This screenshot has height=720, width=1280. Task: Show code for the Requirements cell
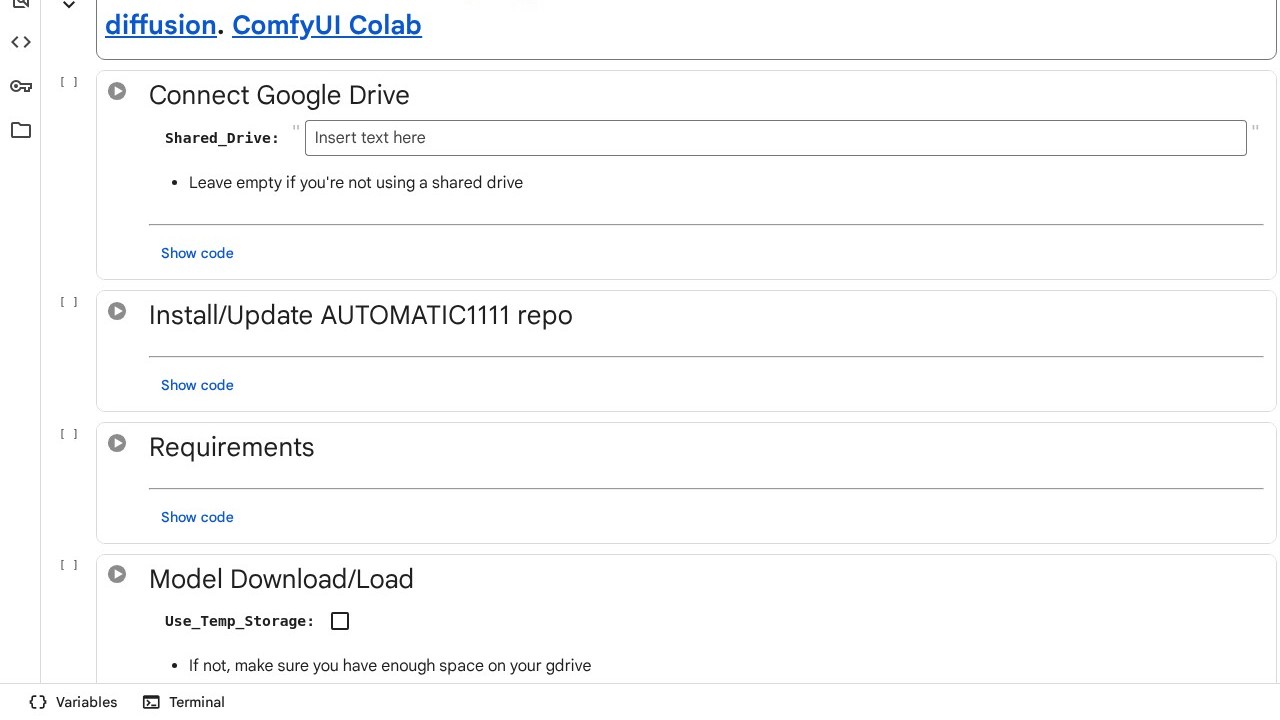tap(197, 517)
